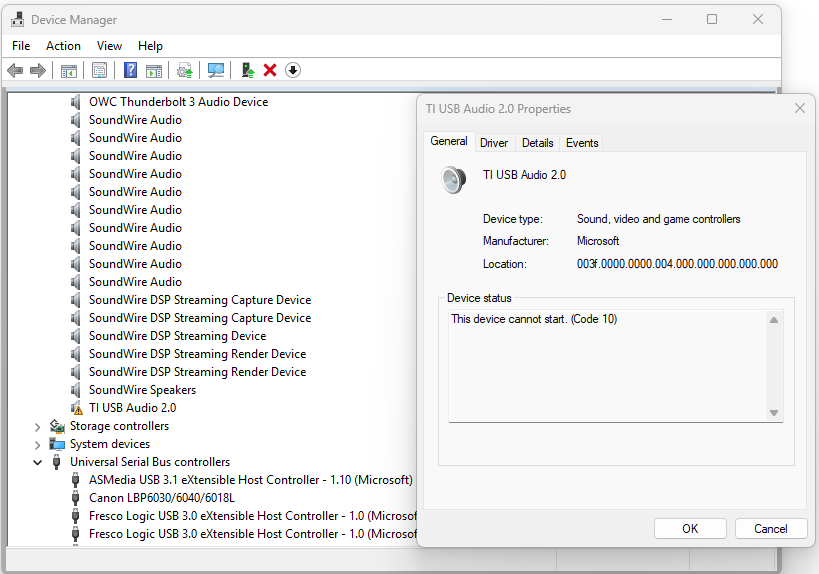Click the blue Help question-mark icon

(x=130, y=70)
